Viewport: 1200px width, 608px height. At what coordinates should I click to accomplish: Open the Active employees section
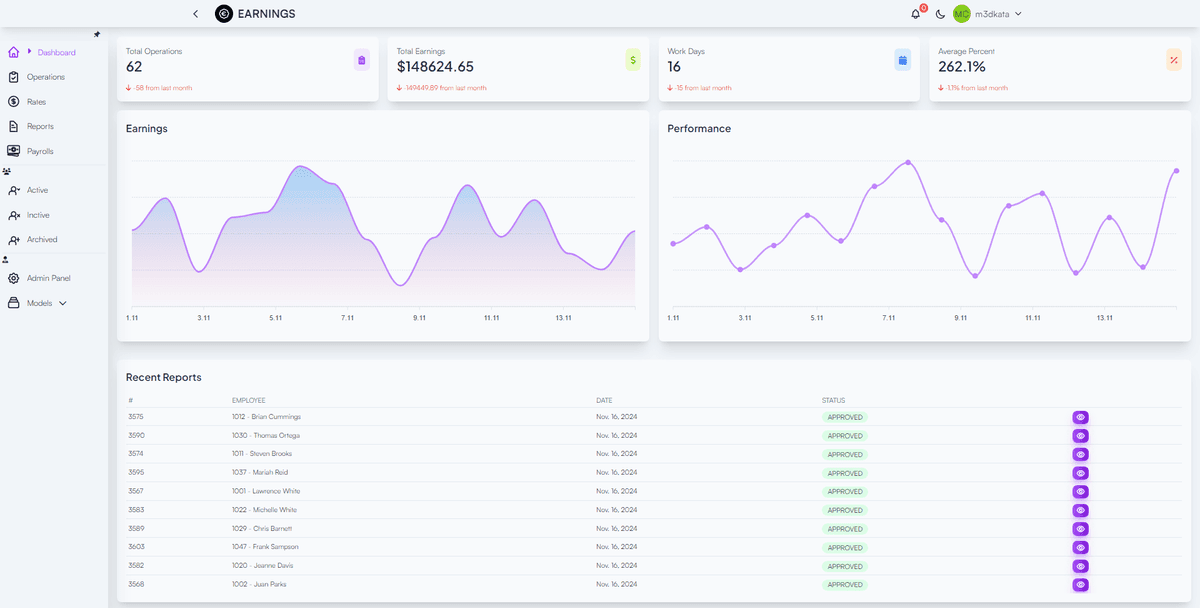point(38,189)
